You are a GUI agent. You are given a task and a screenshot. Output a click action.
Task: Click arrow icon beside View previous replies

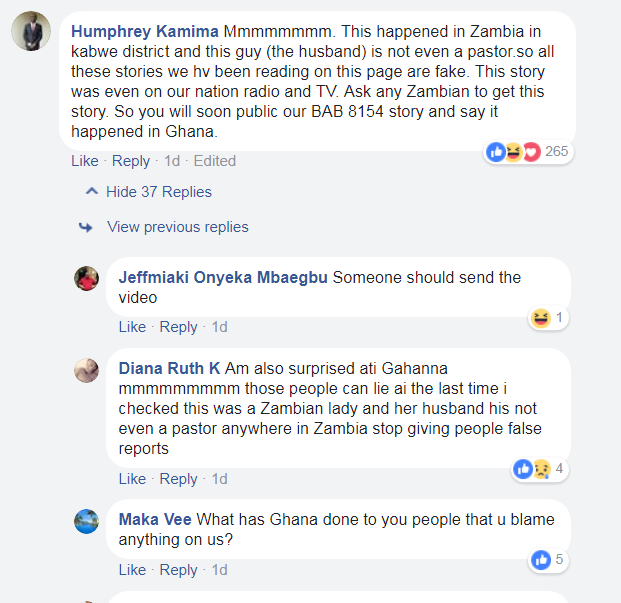click(86, 227)
